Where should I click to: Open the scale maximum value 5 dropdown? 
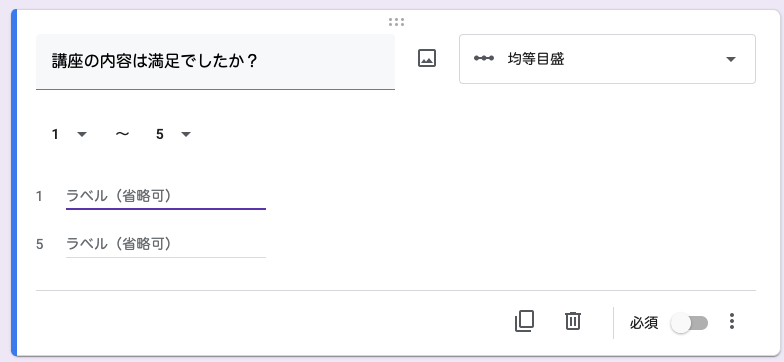(173, 134)
